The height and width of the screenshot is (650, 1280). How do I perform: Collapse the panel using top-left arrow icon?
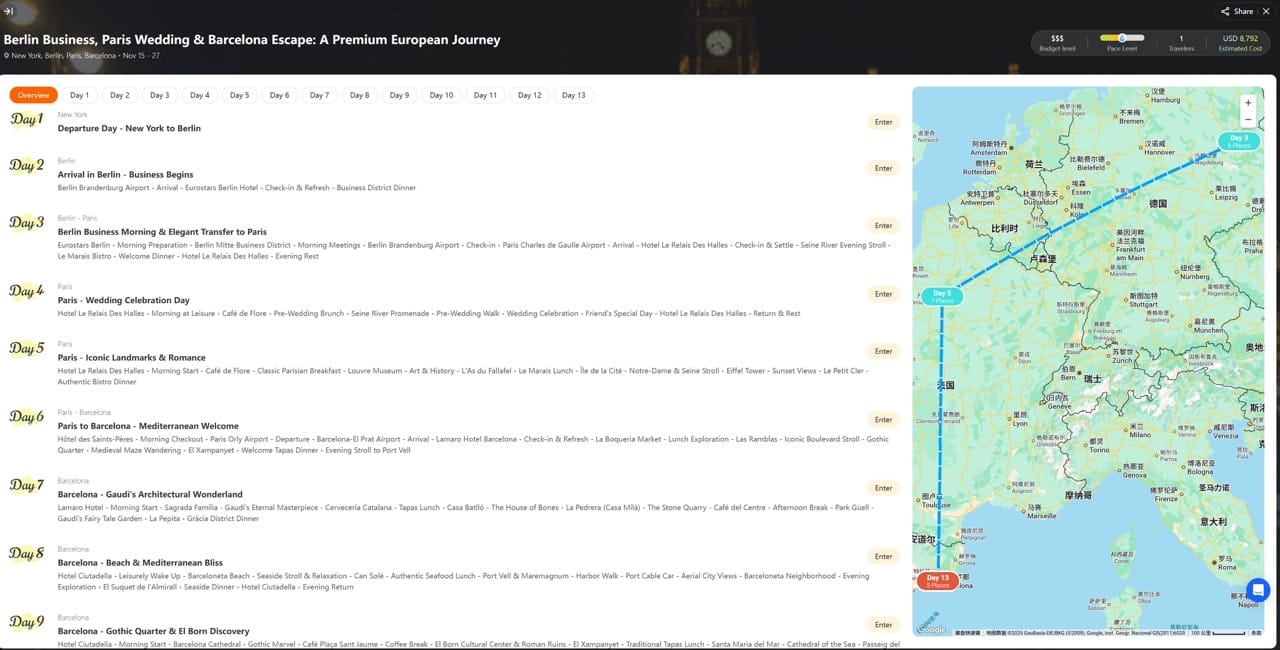click(x=9, y=11)
